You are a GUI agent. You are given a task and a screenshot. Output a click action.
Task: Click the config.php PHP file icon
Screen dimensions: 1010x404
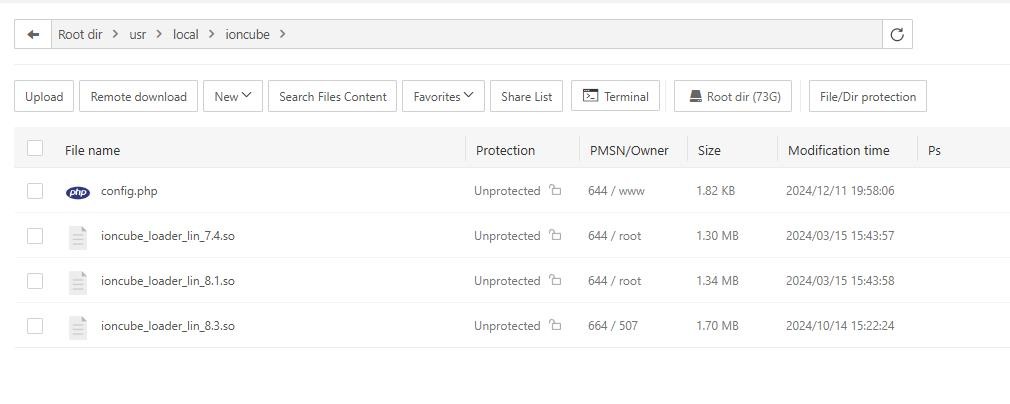[78, 192]
